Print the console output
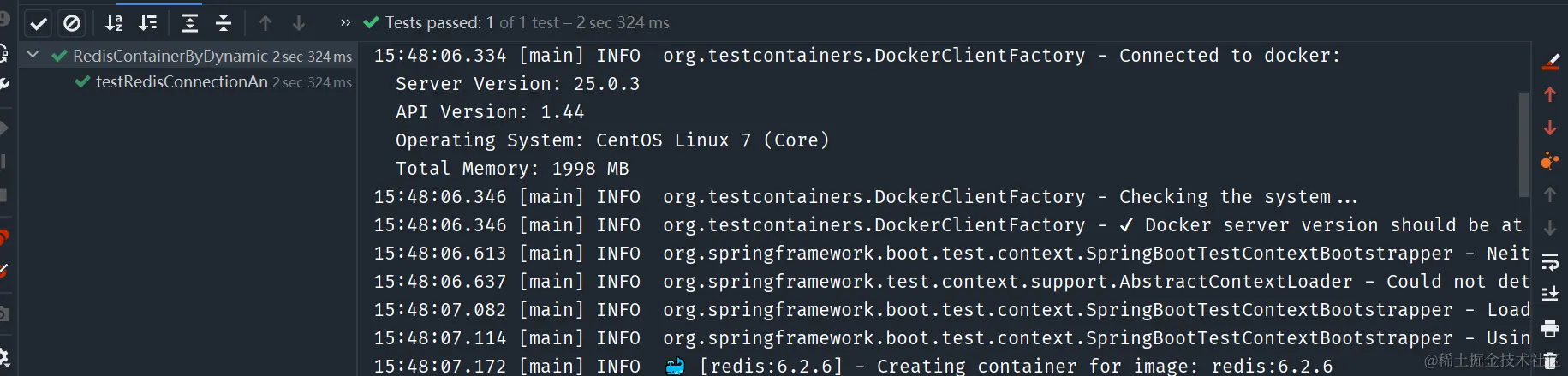Image resolution: width=1568 pixels, height=376 pixels. coord(1550,328)
